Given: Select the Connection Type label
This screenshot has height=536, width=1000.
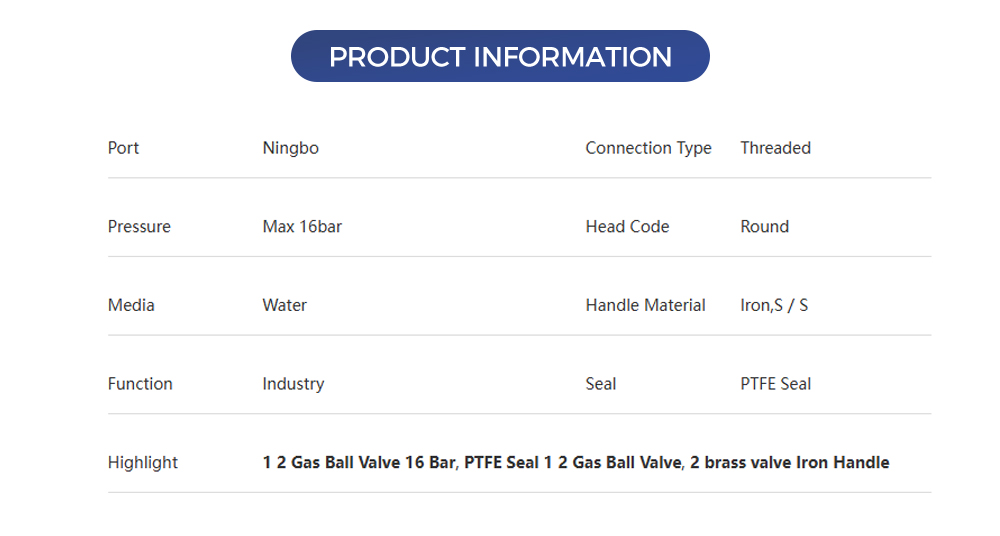Looking at the screenshot, I should click(x=648, y=148).
